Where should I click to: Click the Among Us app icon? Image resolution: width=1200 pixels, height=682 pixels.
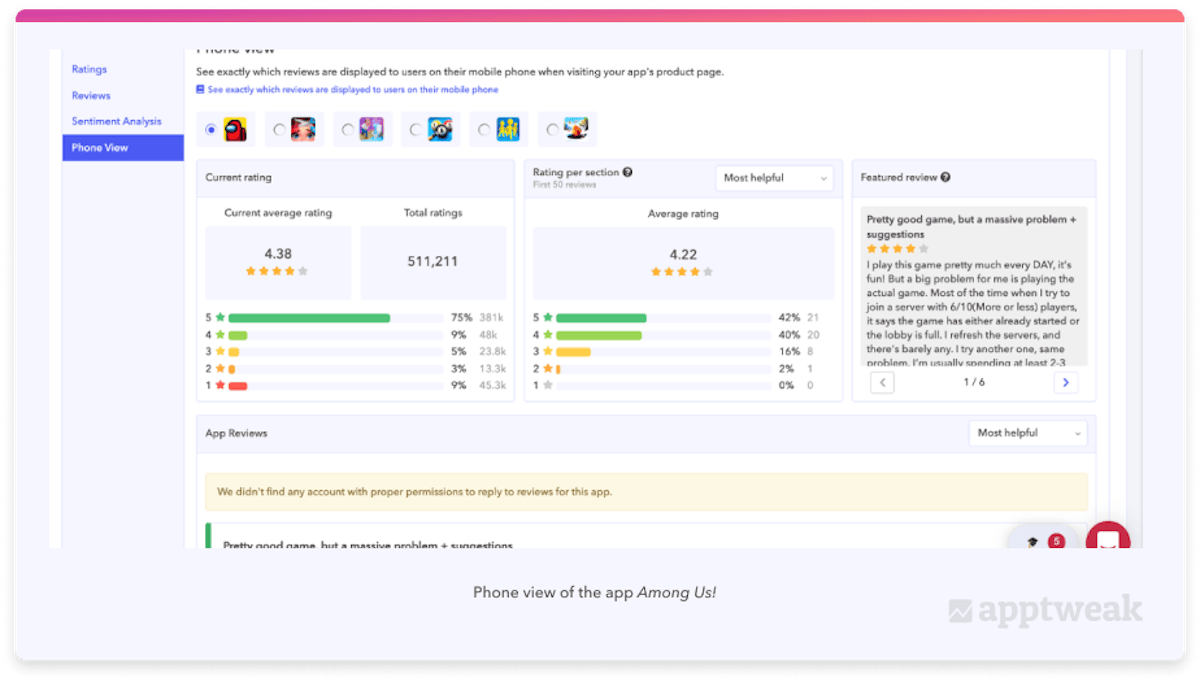pos(235,129)
